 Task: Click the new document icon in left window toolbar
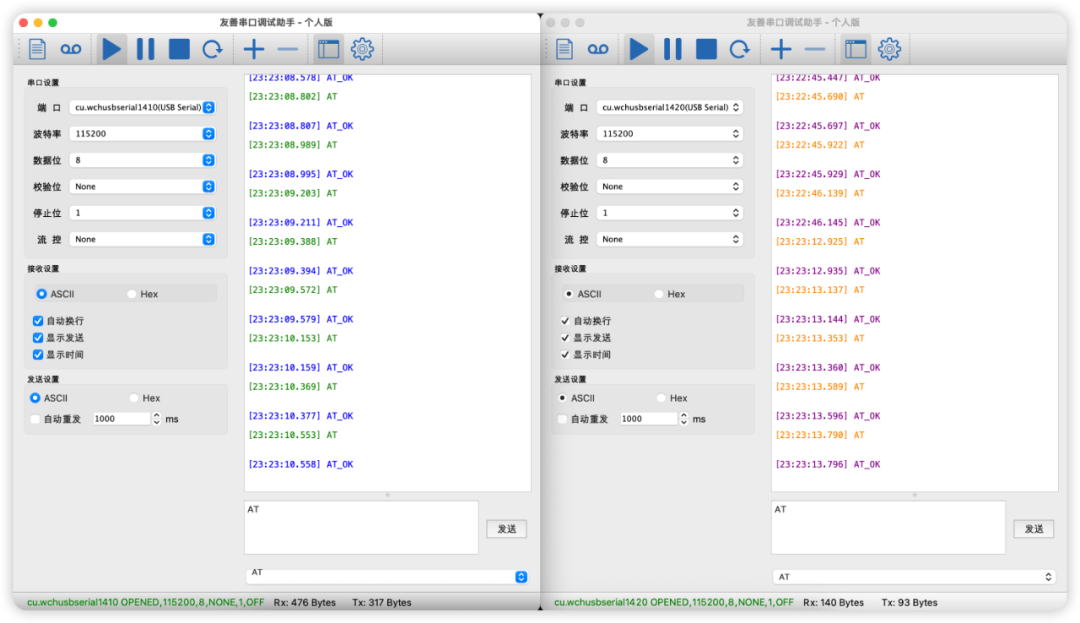click(37, 49)
